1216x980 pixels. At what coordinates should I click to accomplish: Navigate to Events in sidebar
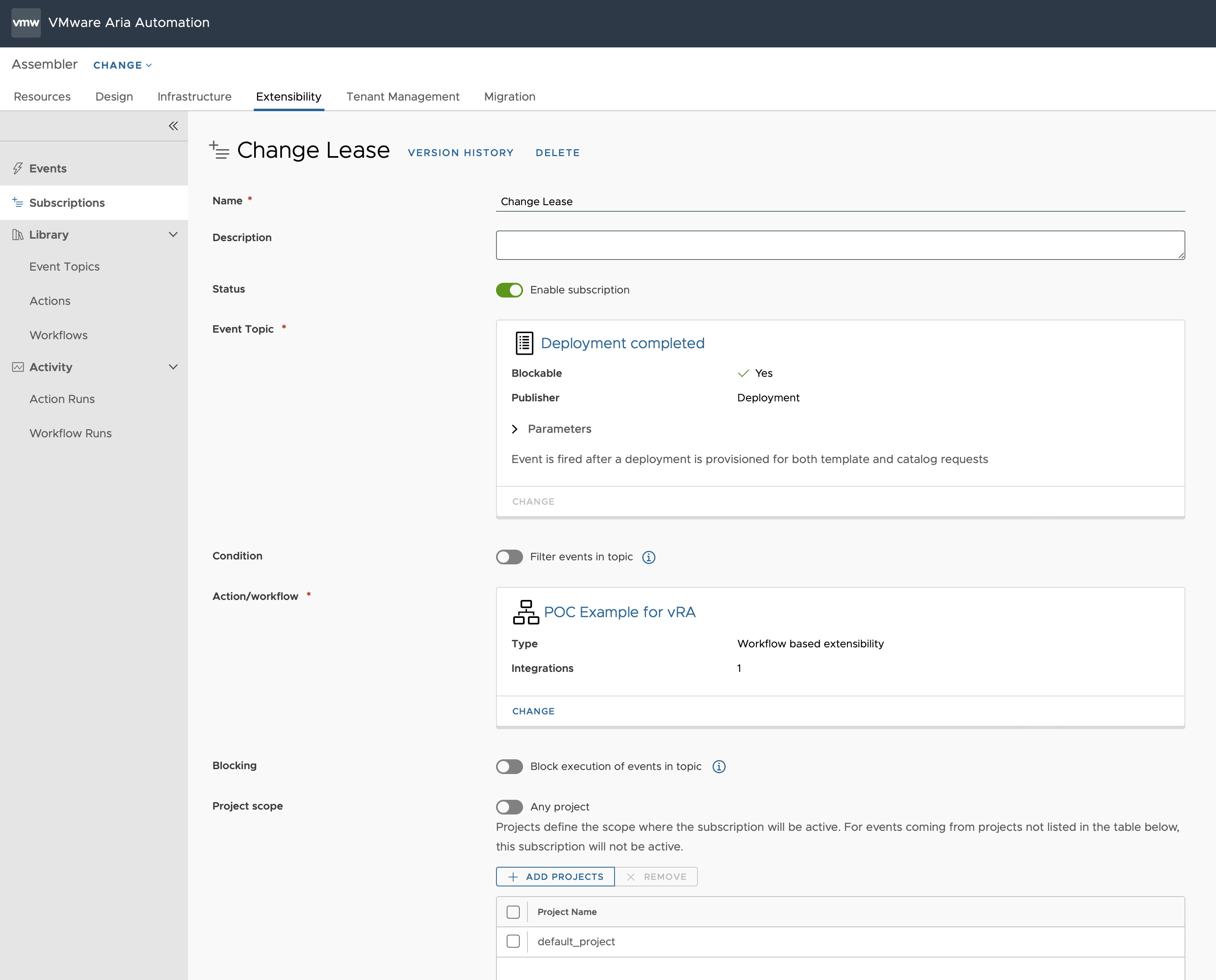[94, 168]
